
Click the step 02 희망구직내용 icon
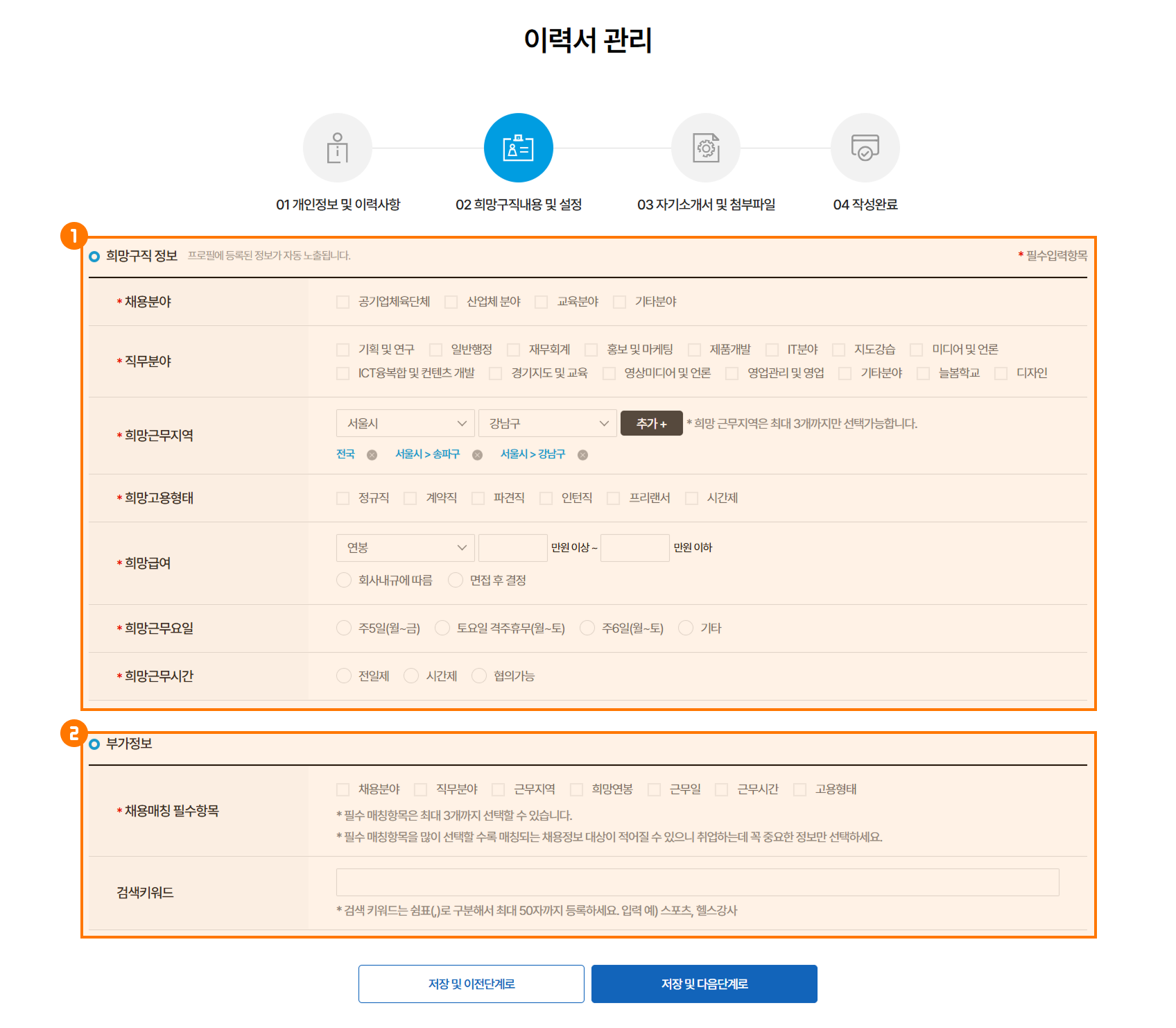click(x=518, y=148)
